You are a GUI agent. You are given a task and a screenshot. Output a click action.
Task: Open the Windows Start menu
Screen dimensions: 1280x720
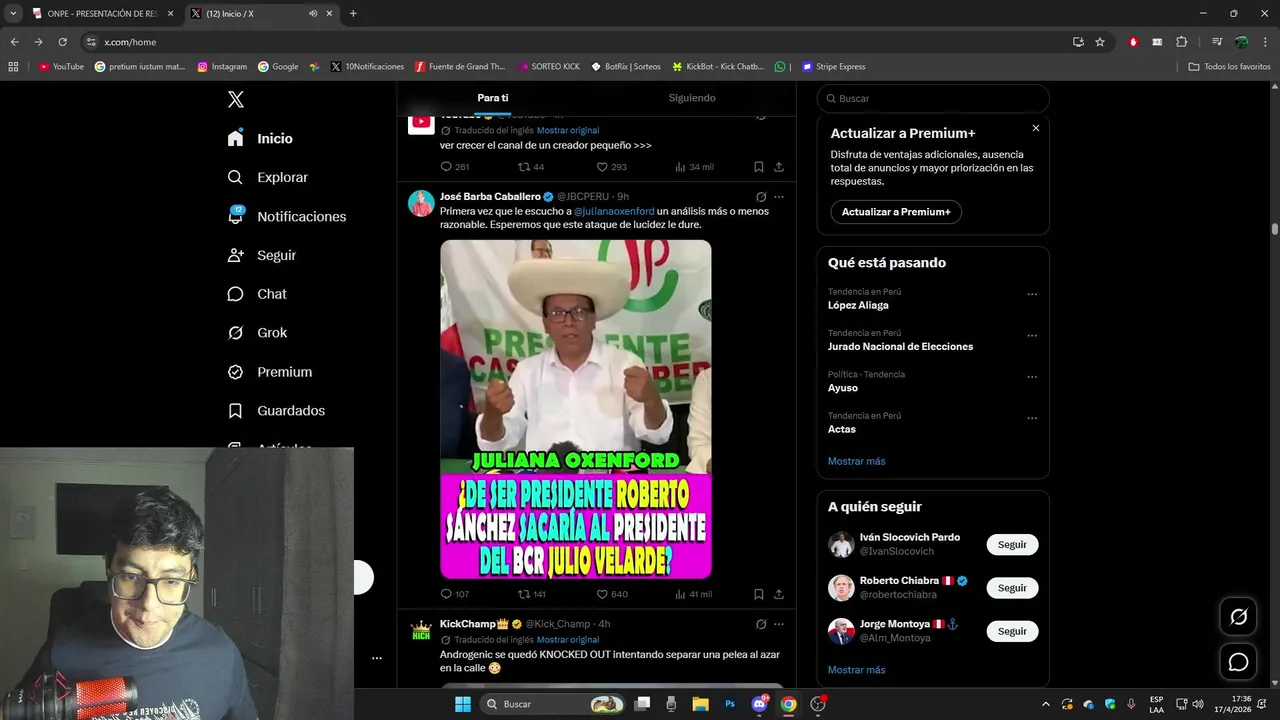click(462, 704)
